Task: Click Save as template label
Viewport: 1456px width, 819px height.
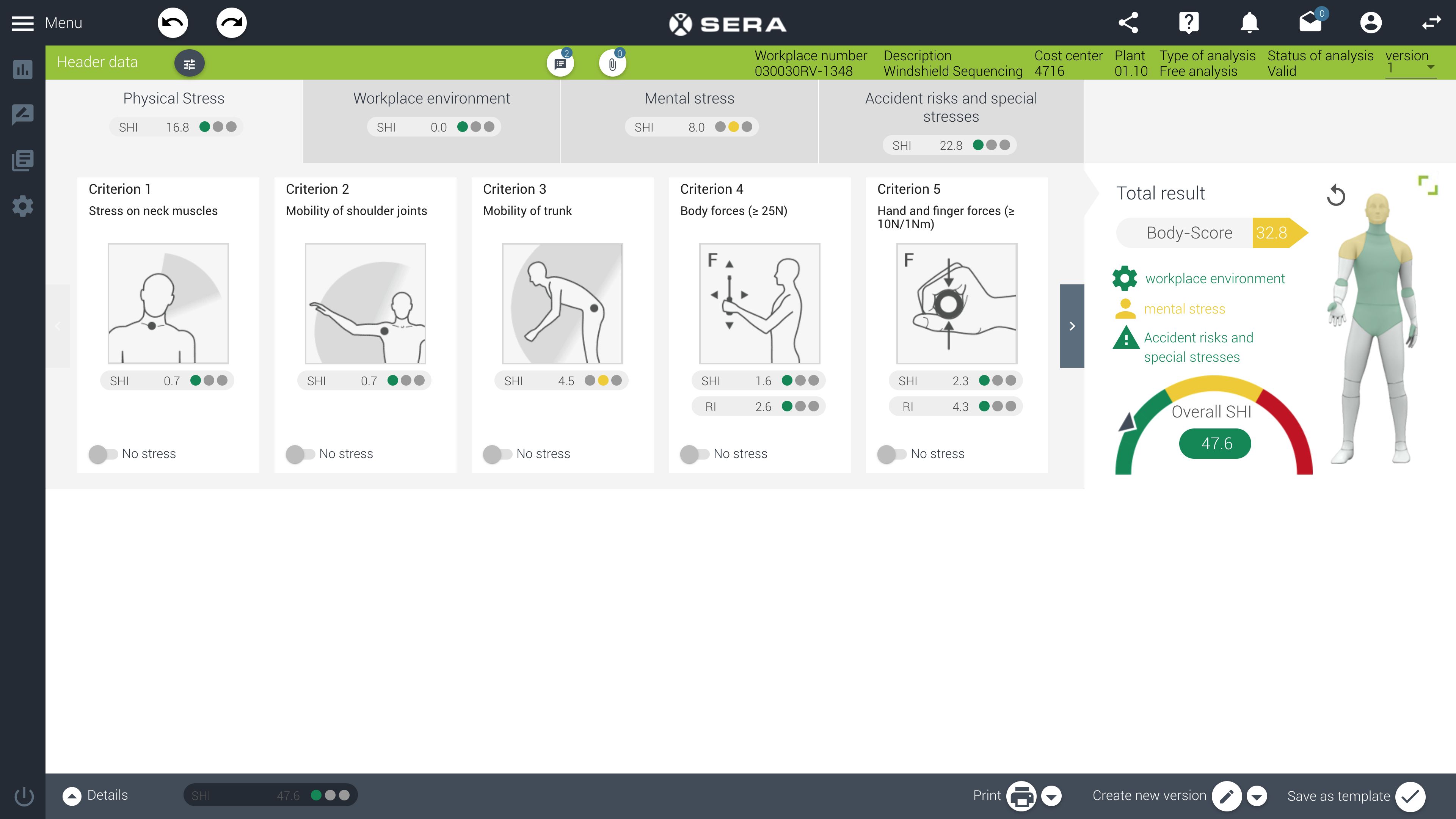Action: tap(1338, 796)
